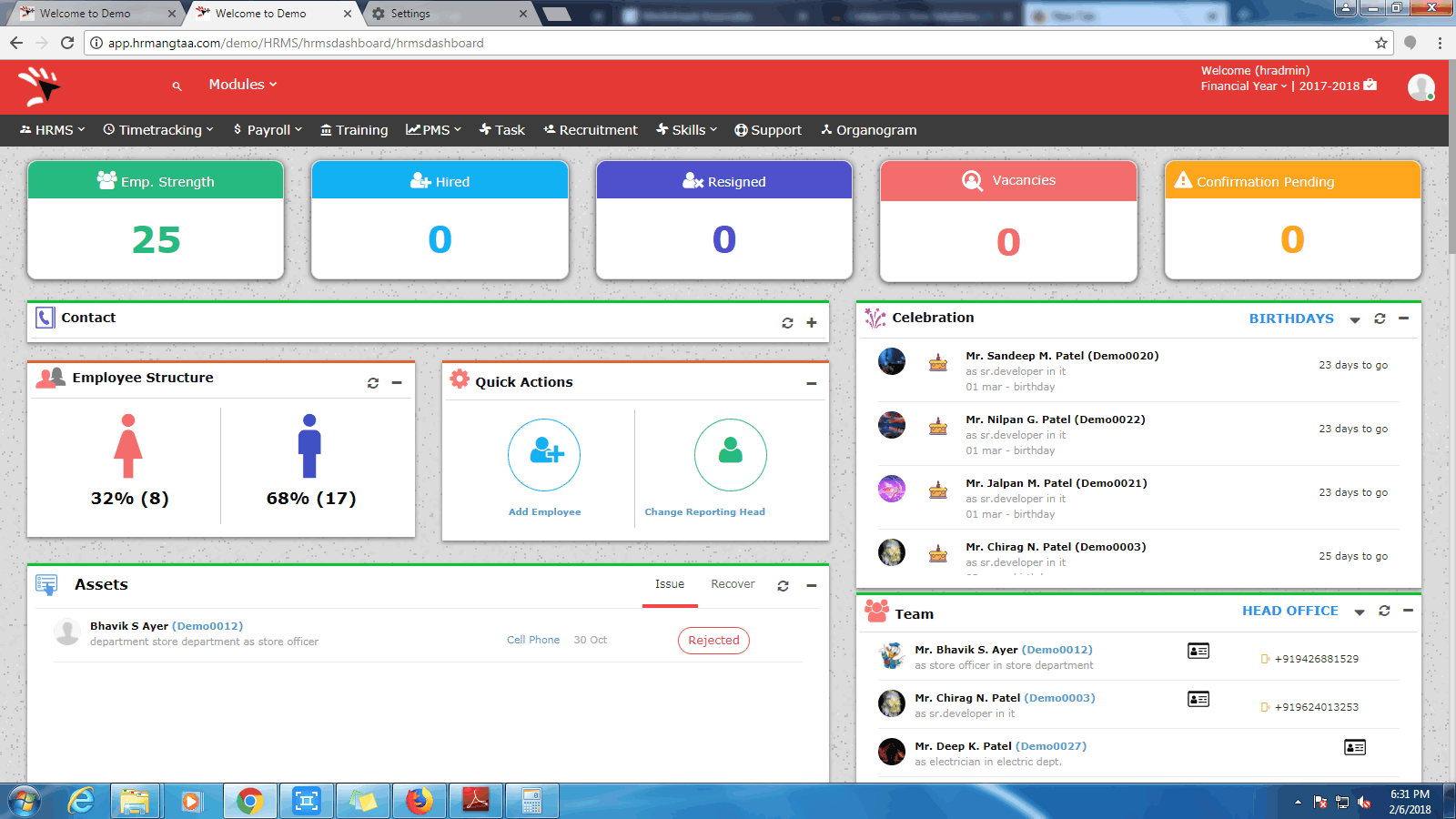
Task: Refresh the Contact panel
Action: [x=787, y=323]
